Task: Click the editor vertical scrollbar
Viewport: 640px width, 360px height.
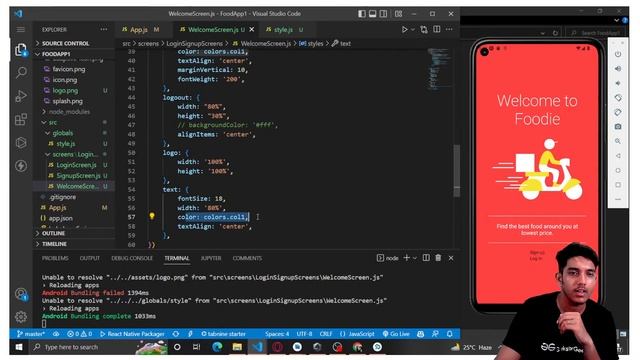Action: pyautogui.click(x=457, y=170)
